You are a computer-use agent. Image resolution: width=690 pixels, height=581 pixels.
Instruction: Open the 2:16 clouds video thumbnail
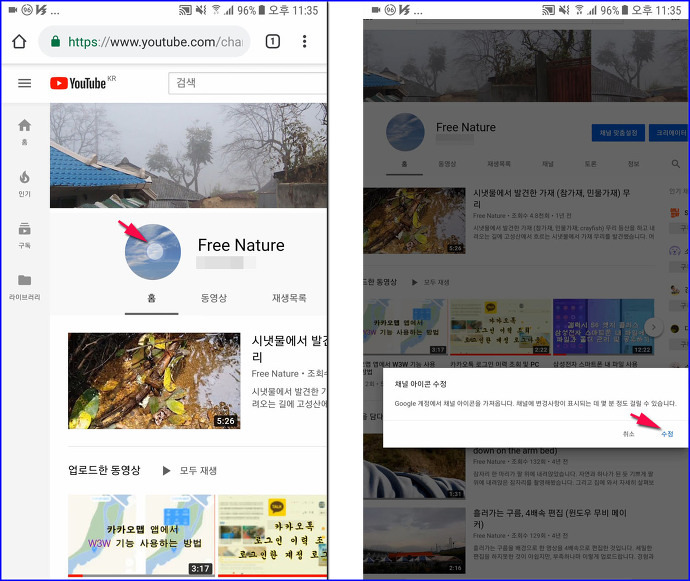414,541
